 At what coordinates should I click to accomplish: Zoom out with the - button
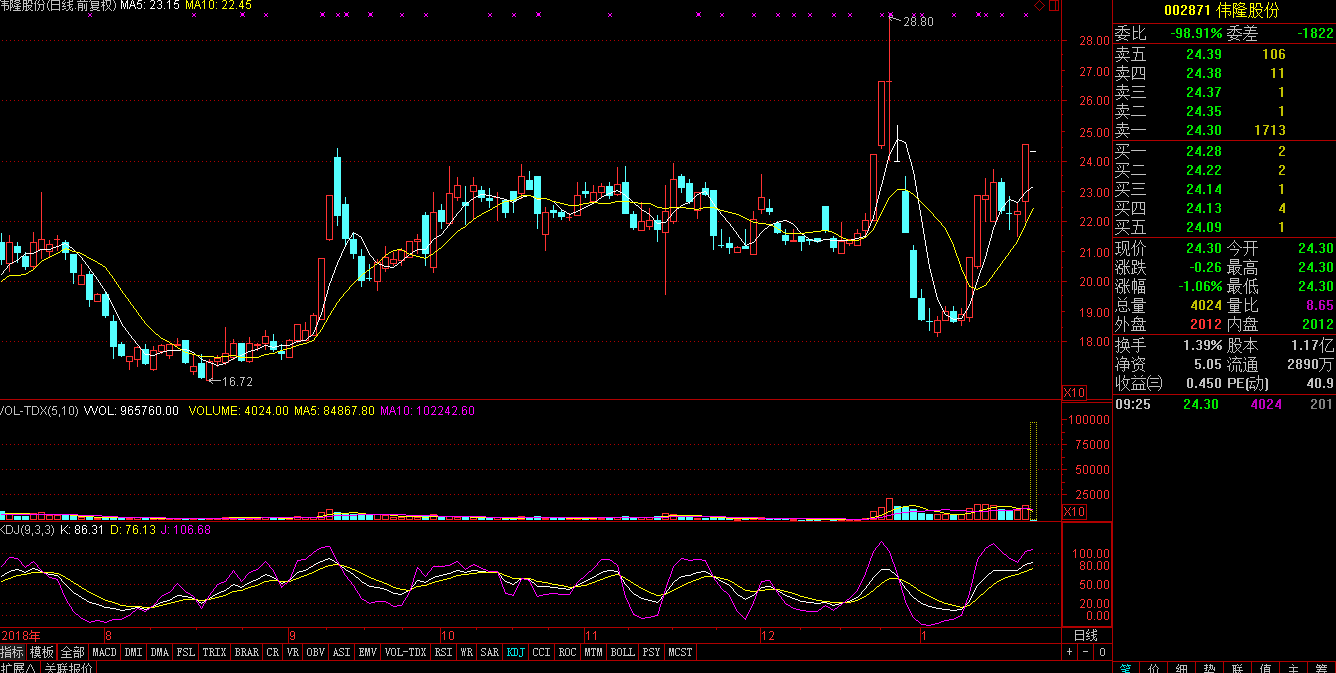[1085, 652]
